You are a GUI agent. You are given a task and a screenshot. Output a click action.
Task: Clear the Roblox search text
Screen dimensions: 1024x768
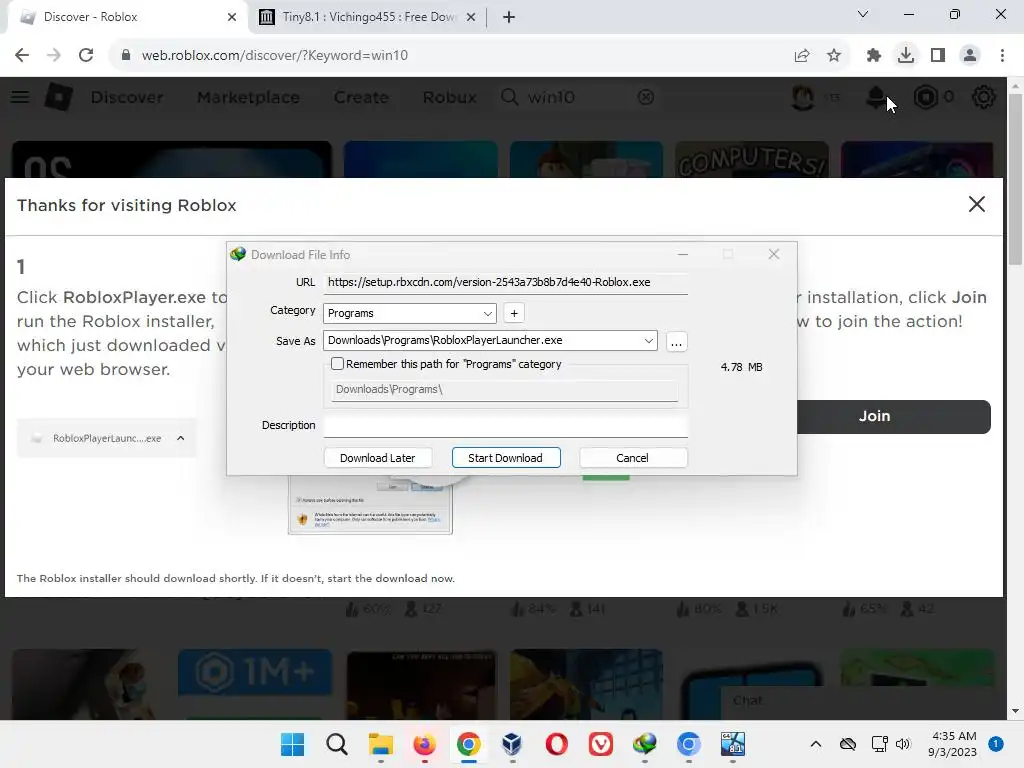tap(646, 97)
